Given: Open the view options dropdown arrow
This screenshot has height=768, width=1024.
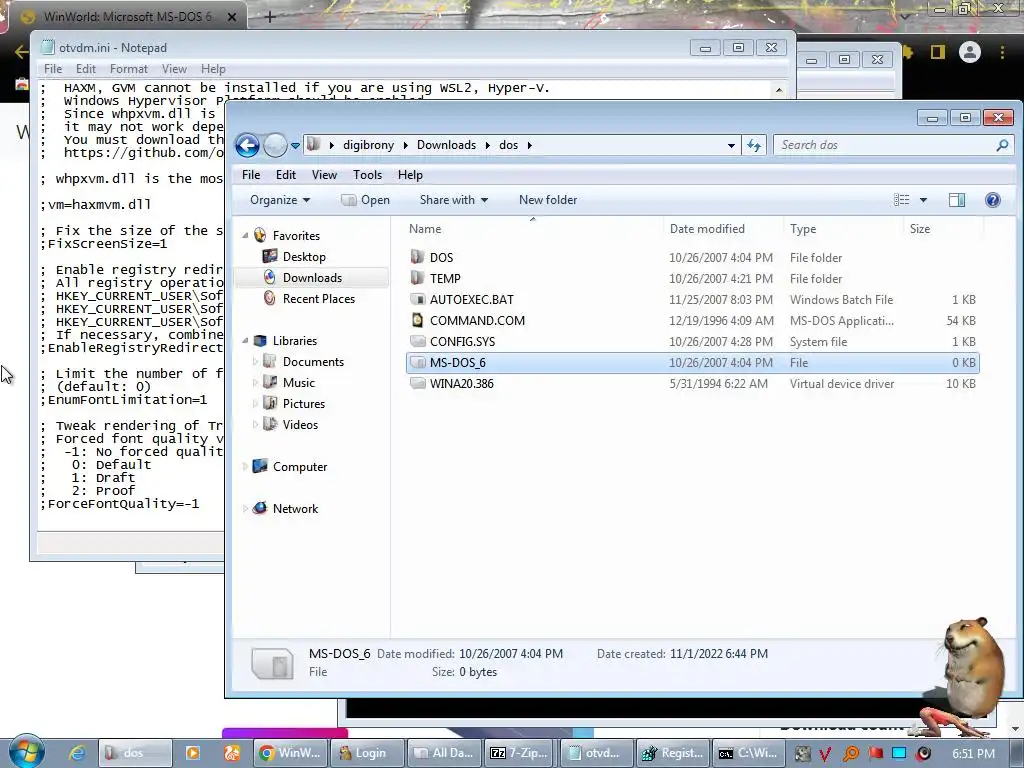Looking at the screenshot, I should tap(923, 200).
